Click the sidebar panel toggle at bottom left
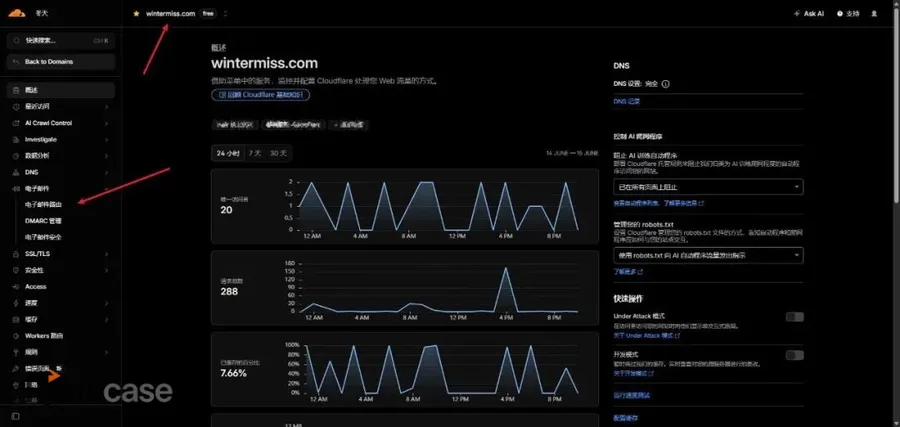900x427 pixels. [15, 416]
